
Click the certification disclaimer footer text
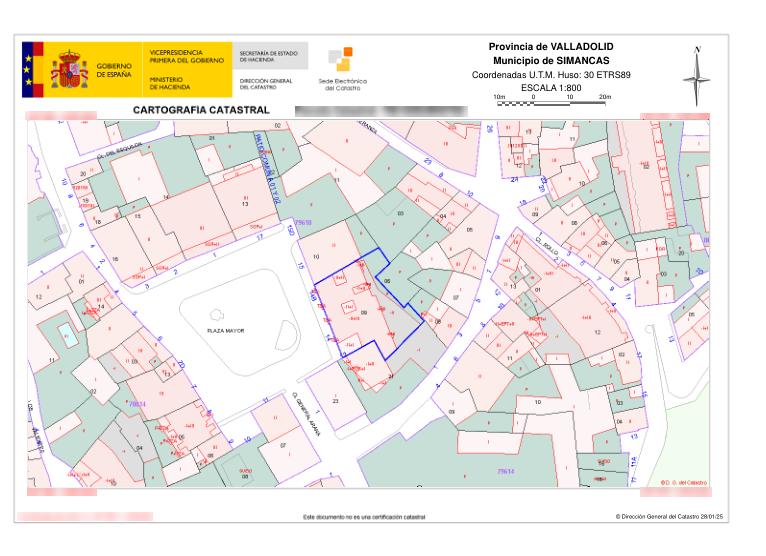click(364, 517)
